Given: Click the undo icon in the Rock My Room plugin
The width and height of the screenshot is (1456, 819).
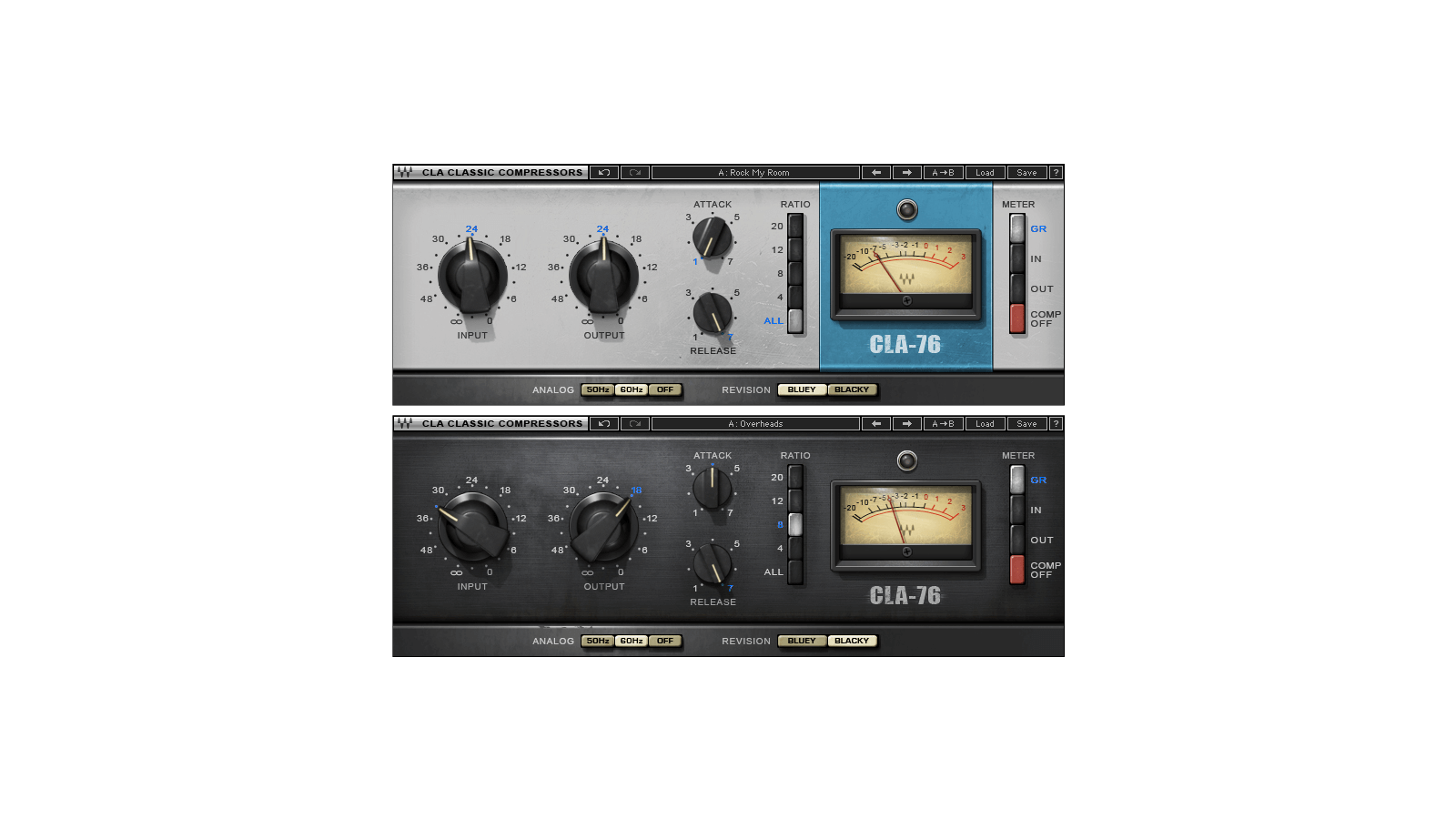Looking at the screenshot, I should 604,172.
